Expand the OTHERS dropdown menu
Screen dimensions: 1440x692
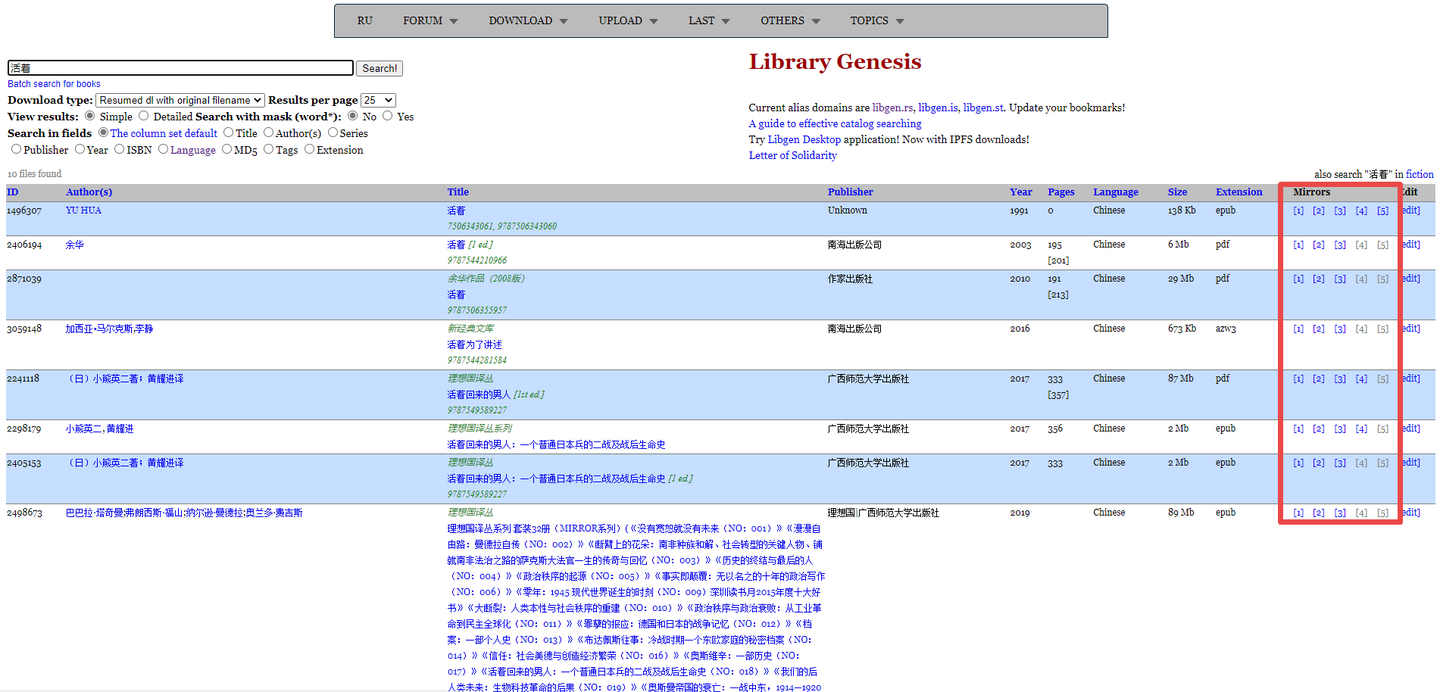(x=789, y=21)
